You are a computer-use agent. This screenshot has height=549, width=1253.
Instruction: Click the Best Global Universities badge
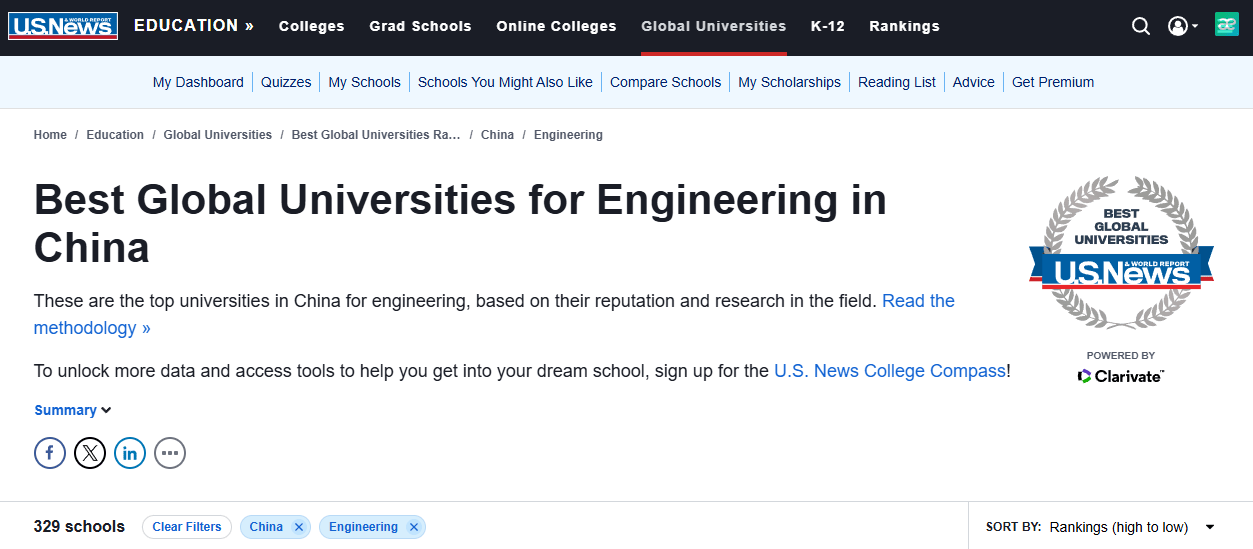click(1121, 255)
